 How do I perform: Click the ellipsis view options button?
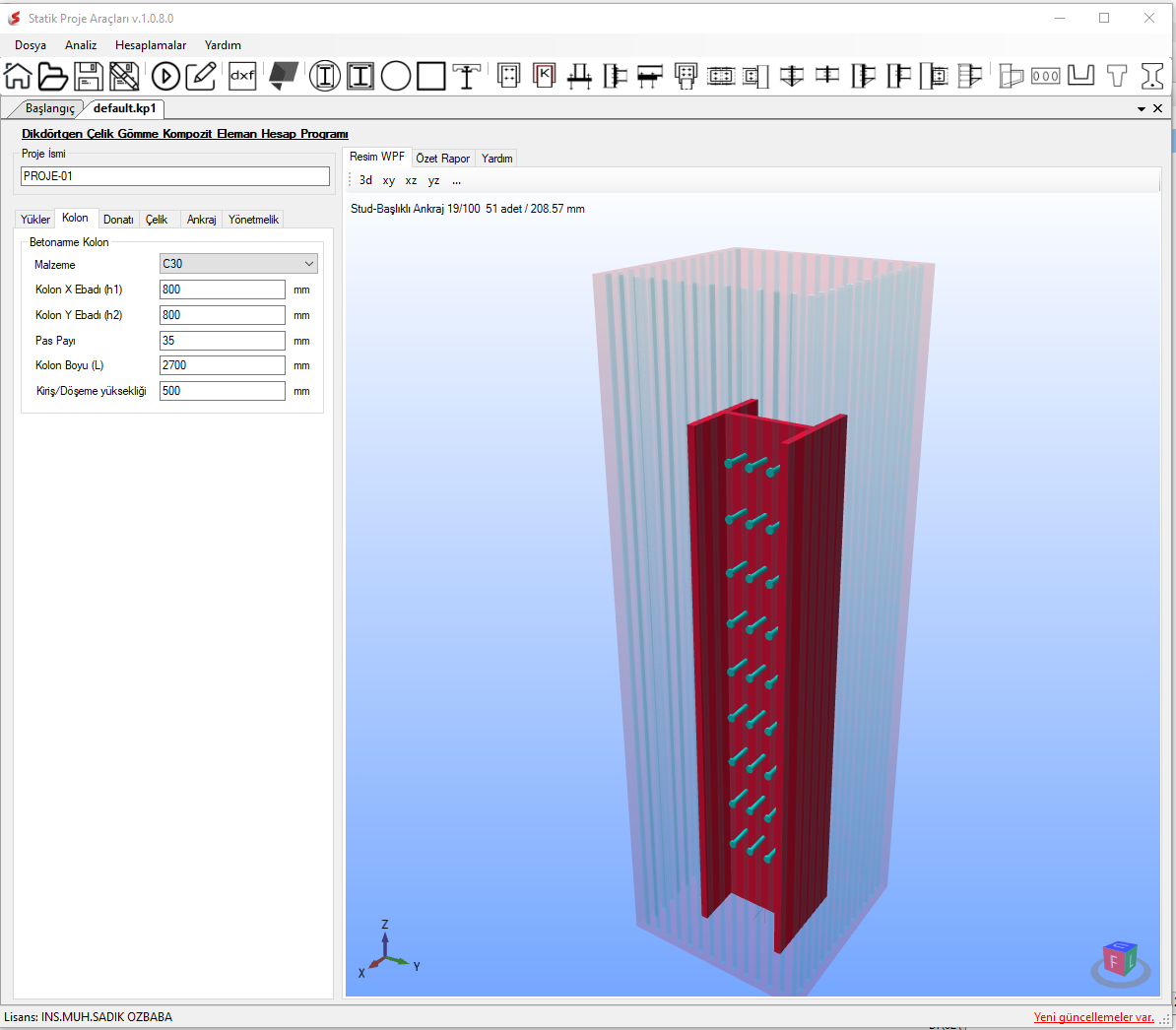click(456, 180)
